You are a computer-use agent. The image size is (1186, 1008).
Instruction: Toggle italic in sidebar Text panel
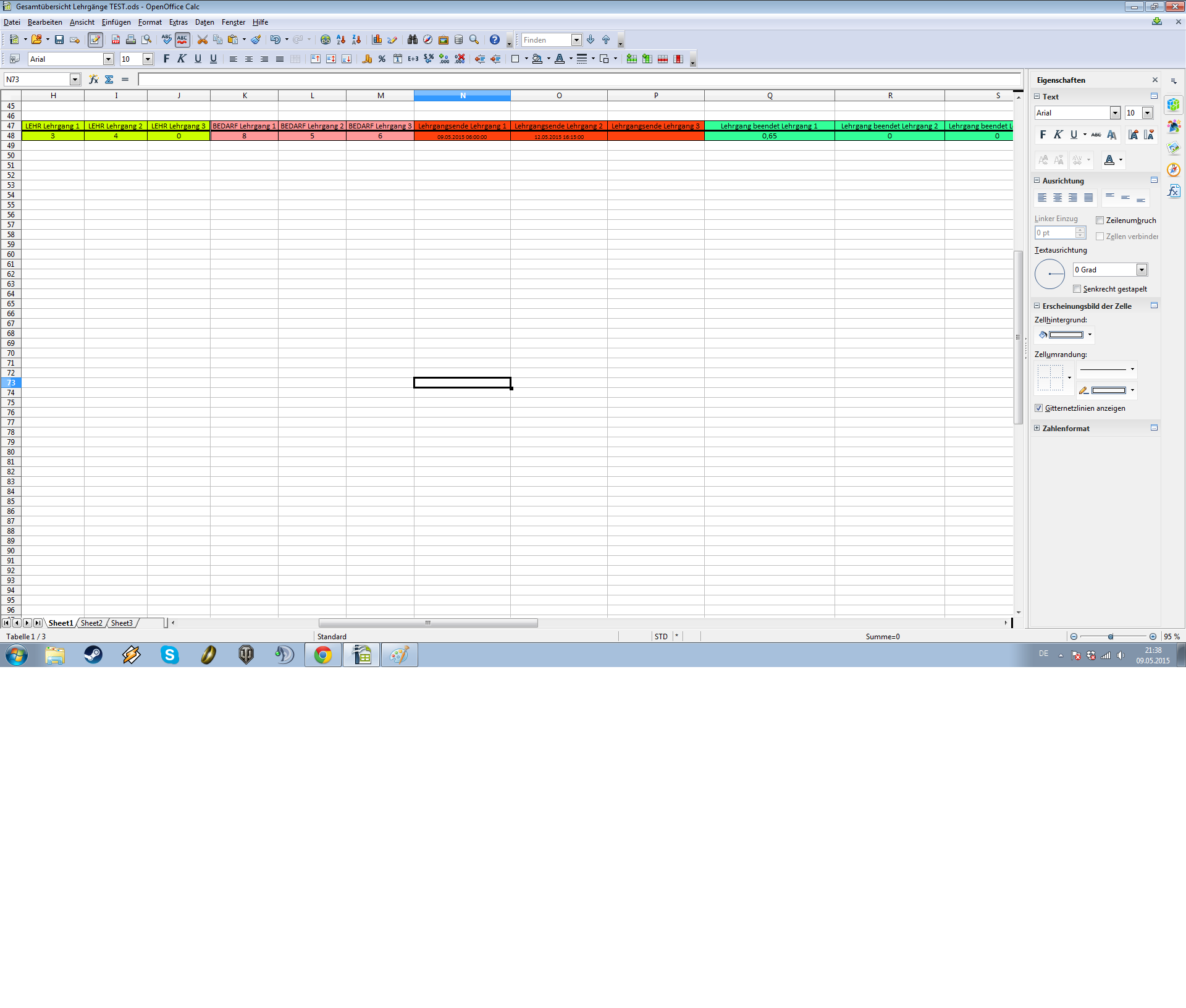click(1058, 135)
